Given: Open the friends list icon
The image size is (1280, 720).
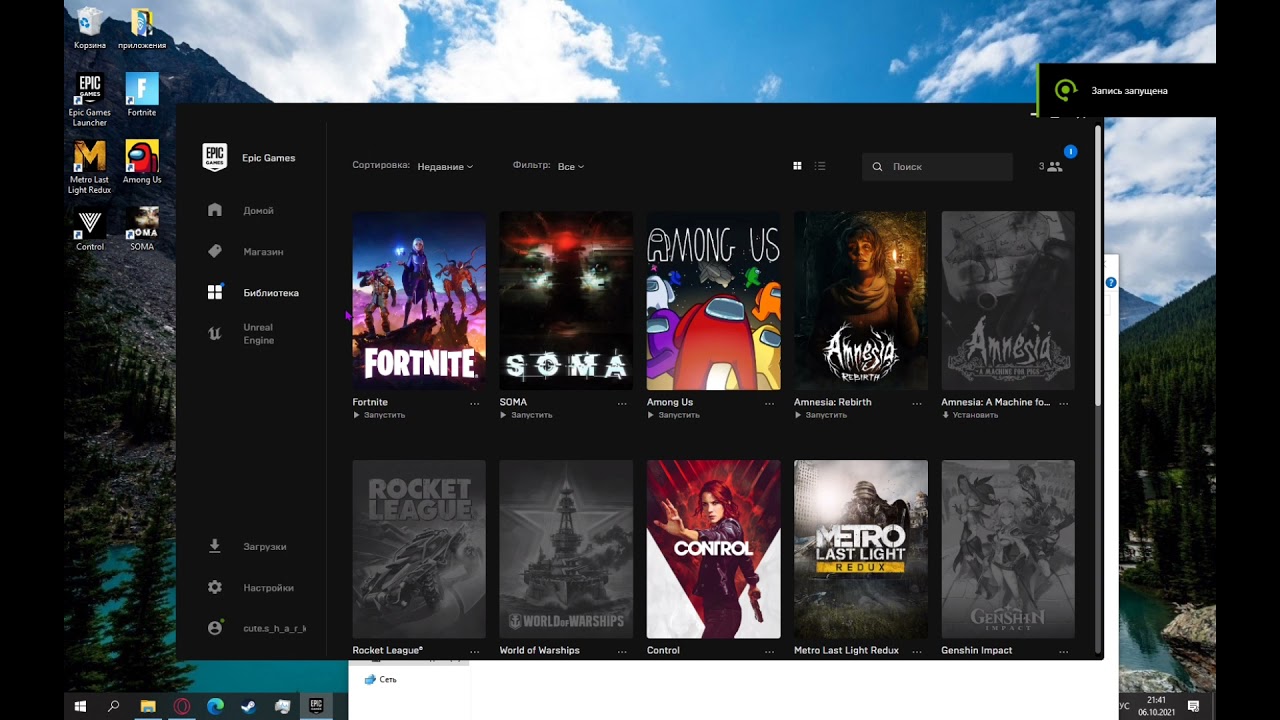Looking at the screenshot, I should point(1054,167).
